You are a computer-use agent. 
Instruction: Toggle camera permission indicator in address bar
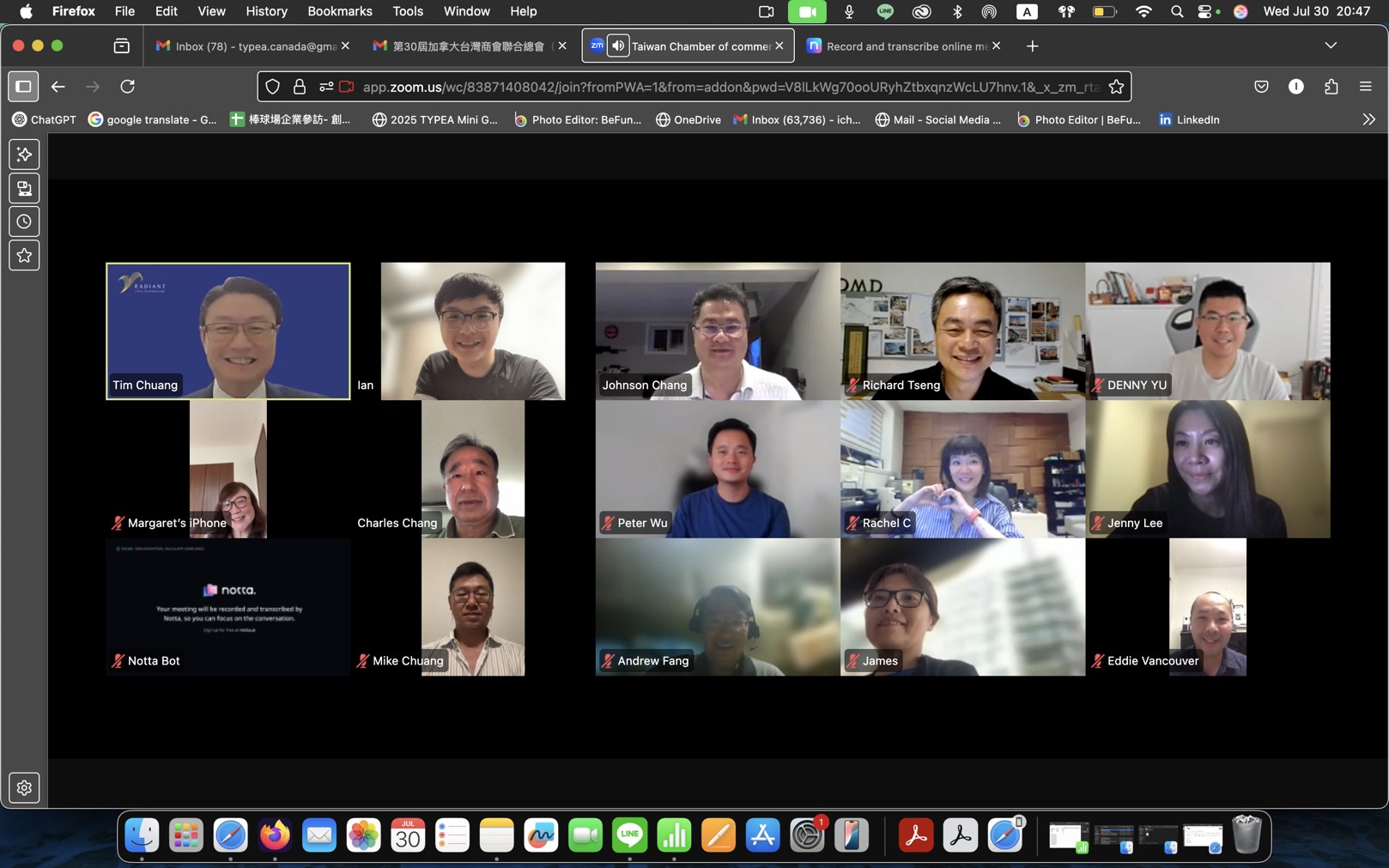347,86
